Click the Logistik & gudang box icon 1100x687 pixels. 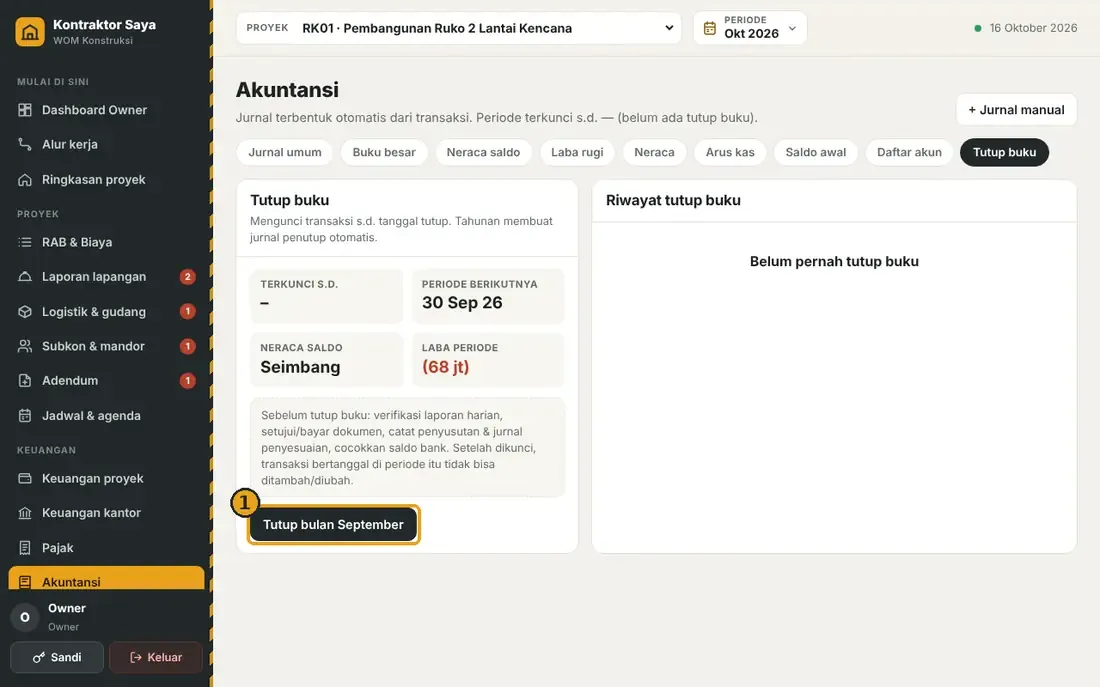click(x=25, y=312)
